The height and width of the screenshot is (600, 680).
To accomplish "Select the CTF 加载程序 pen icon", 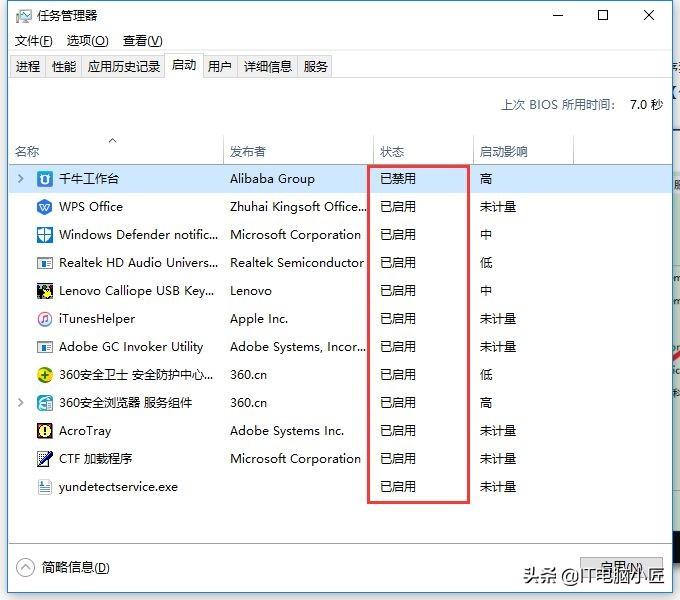I will 45,459.
